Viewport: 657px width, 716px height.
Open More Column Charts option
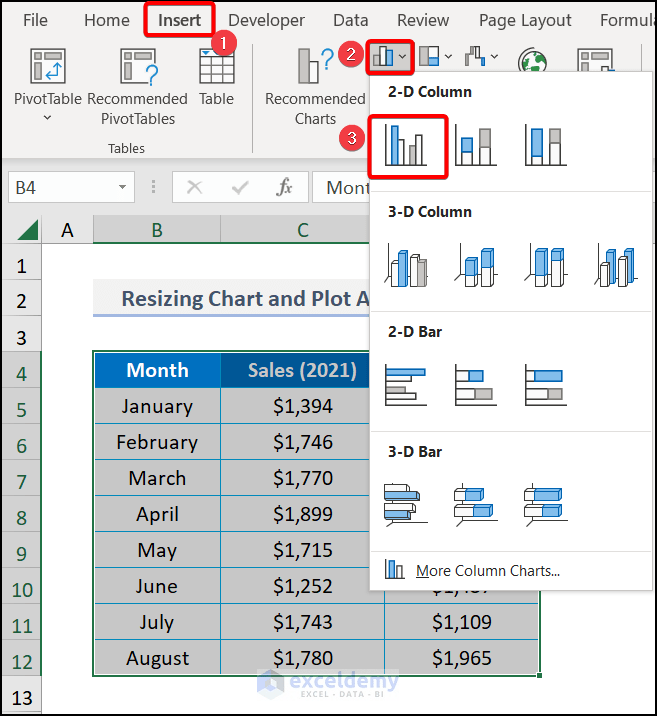tap(510, 570)
